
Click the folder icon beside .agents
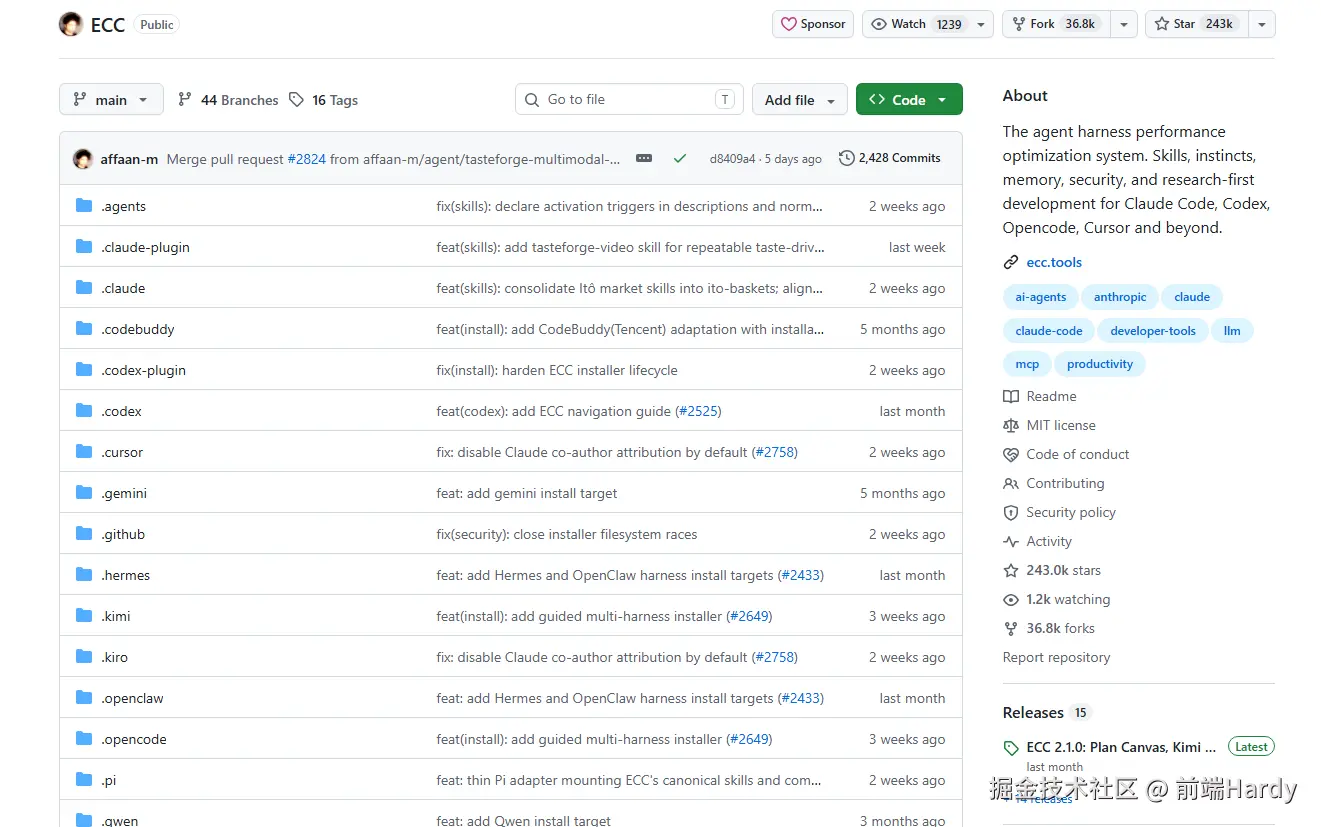(x=84, y=206)
